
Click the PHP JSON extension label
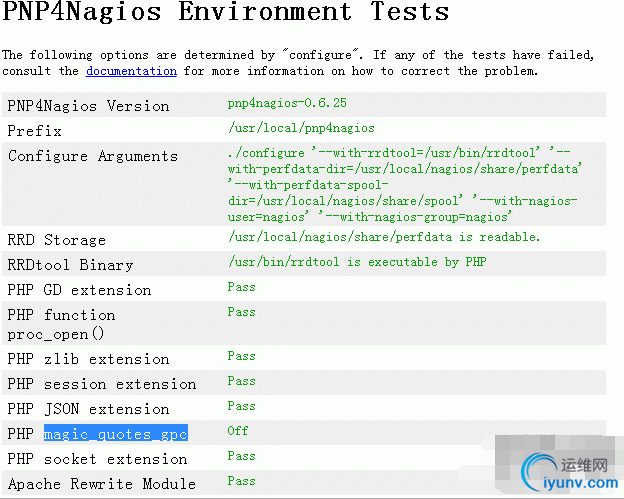[x=88, y=409]
